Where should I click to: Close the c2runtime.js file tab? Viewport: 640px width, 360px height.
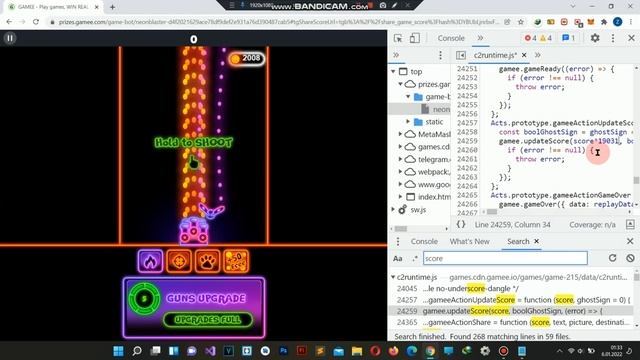pyautogui.click(x=524, y=55)
